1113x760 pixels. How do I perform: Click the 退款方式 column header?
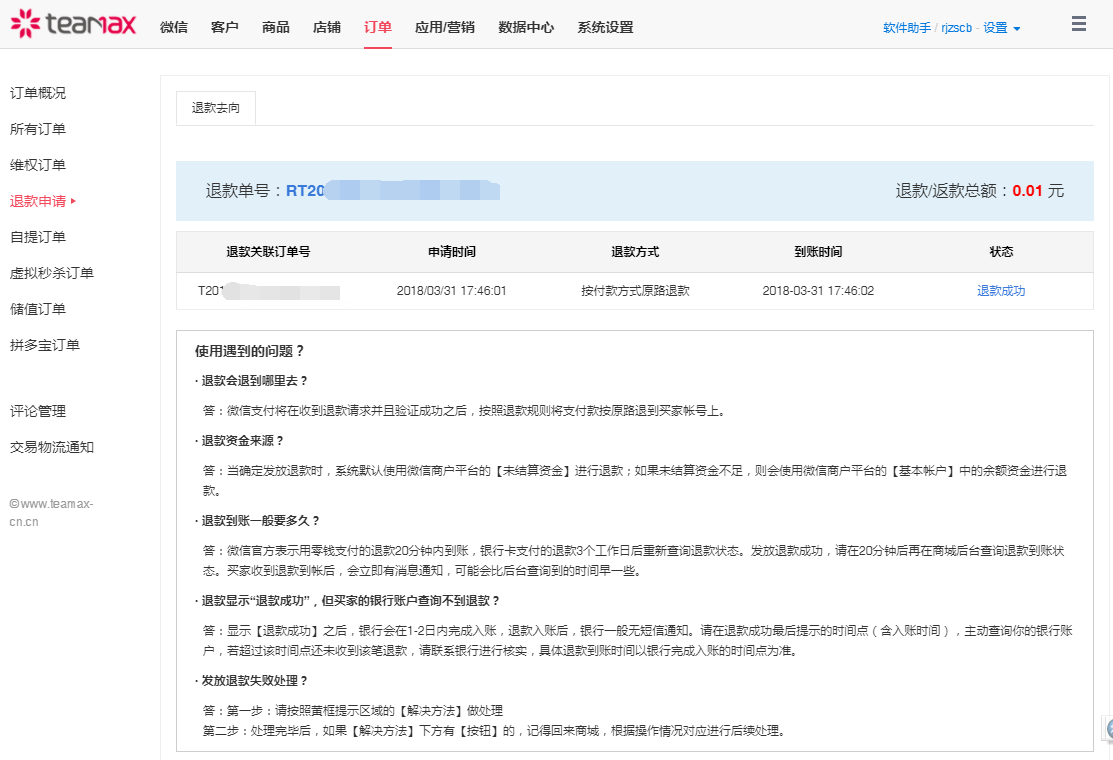click(635, 252)
